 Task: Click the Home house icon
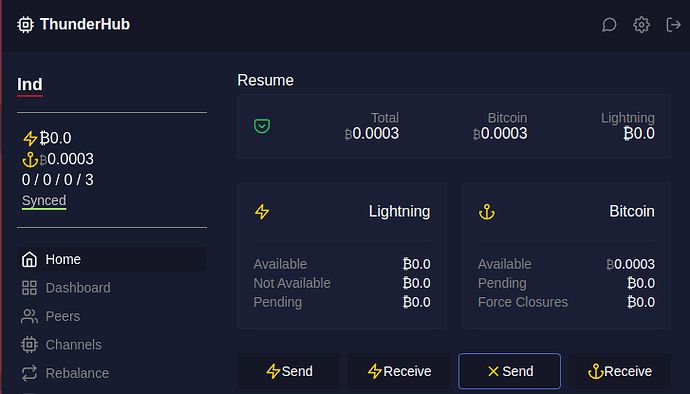tap(29, 259)
